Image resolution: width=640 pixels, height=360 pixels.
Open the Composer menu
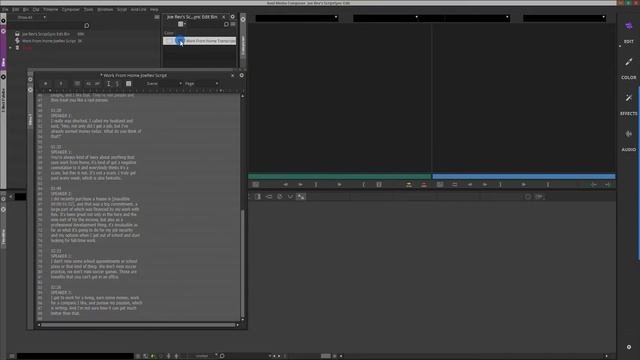point(71,9)
